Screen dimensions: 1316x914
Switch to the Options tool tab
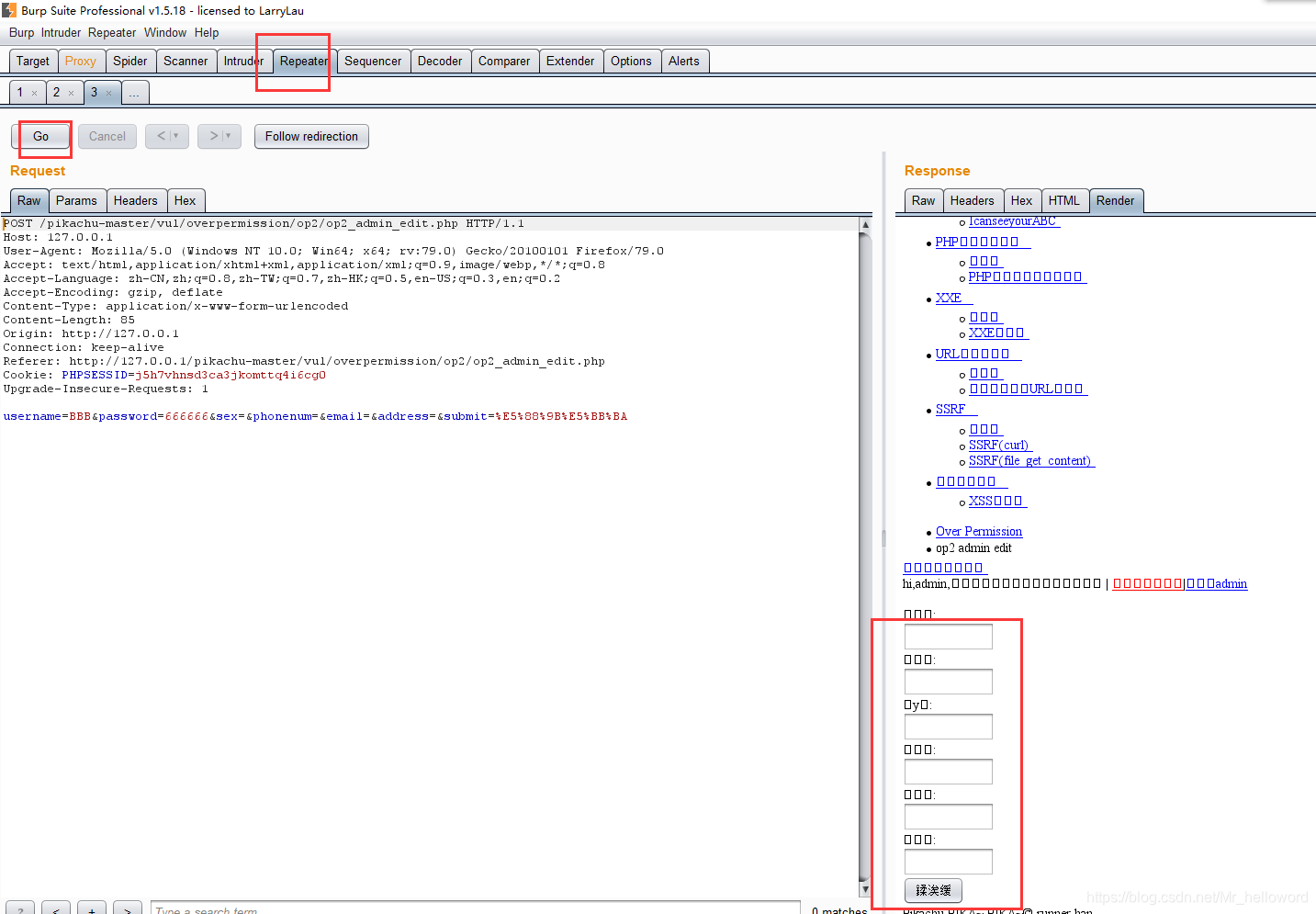click(631, 61)
